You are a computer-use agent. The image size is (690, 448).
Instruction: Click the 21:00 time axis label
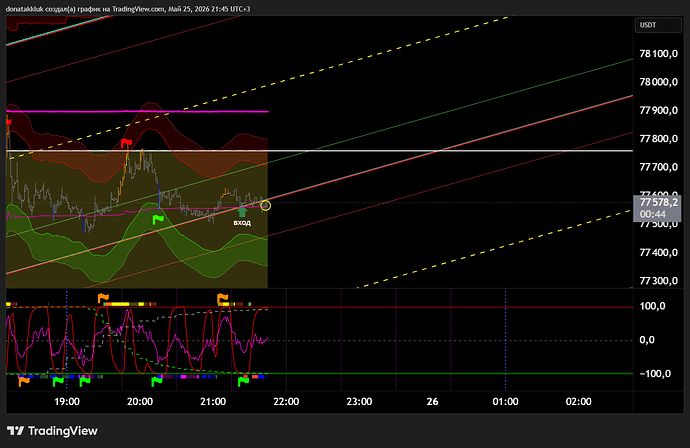coord(213,401)
